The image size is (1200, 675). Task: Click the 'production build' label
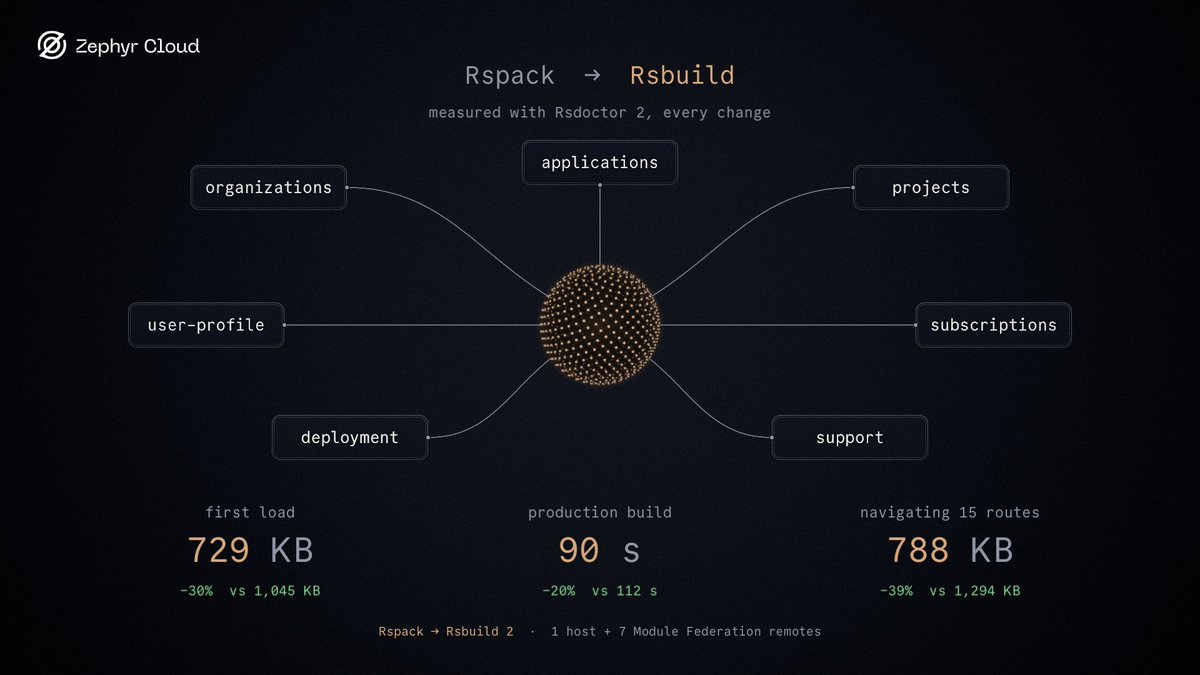tap(600, 512)
